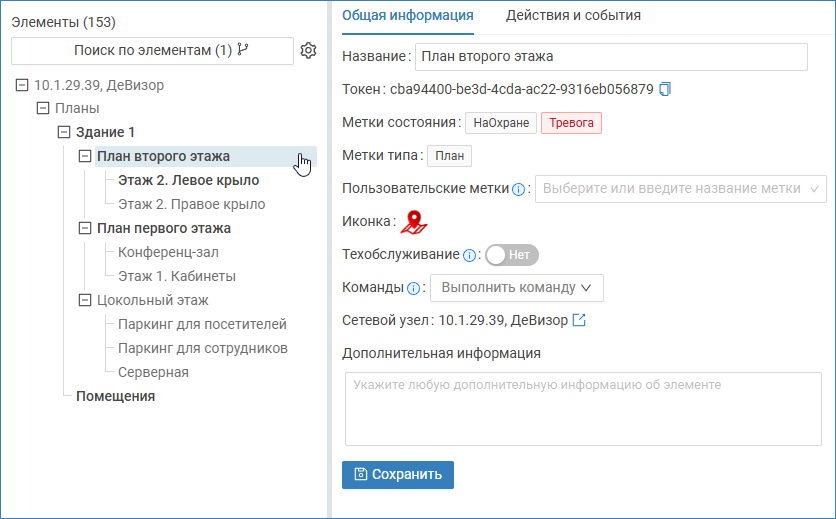Open the Пользовательские метки combo box
The height and width of the screenshot is (519, 836).
point(680,189)
